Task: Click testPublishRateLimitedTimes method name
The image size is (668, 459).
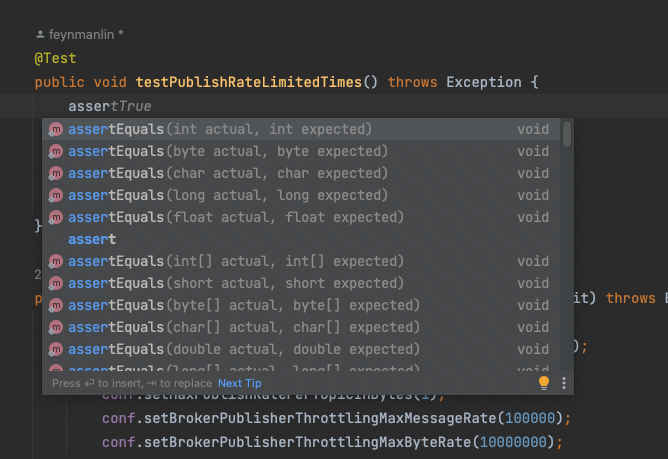Action: [x=248, y=82]
